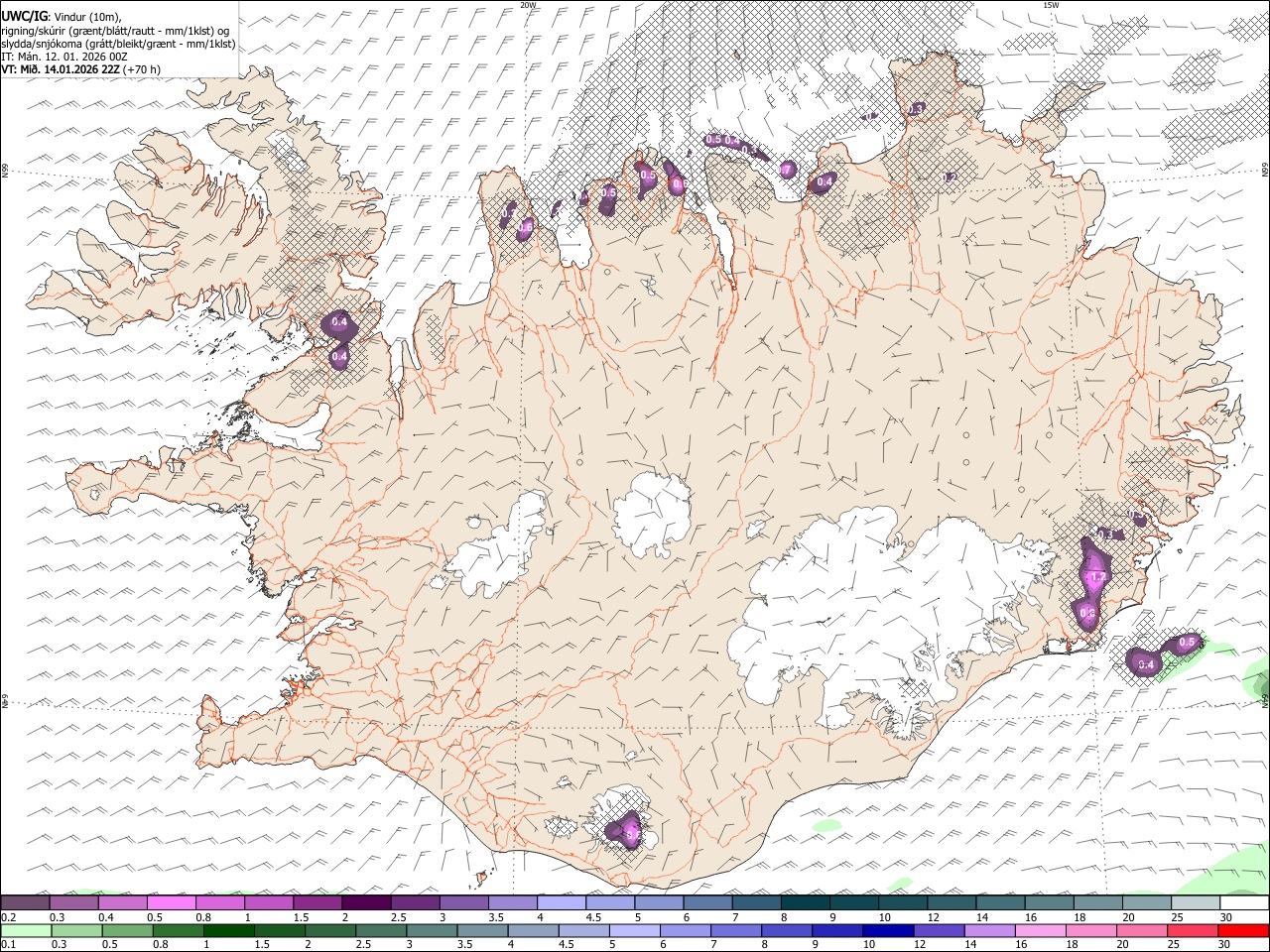
Task: Click the precipitation blob over Mýrdalsjökull glacier
Action: coord(627,829)
